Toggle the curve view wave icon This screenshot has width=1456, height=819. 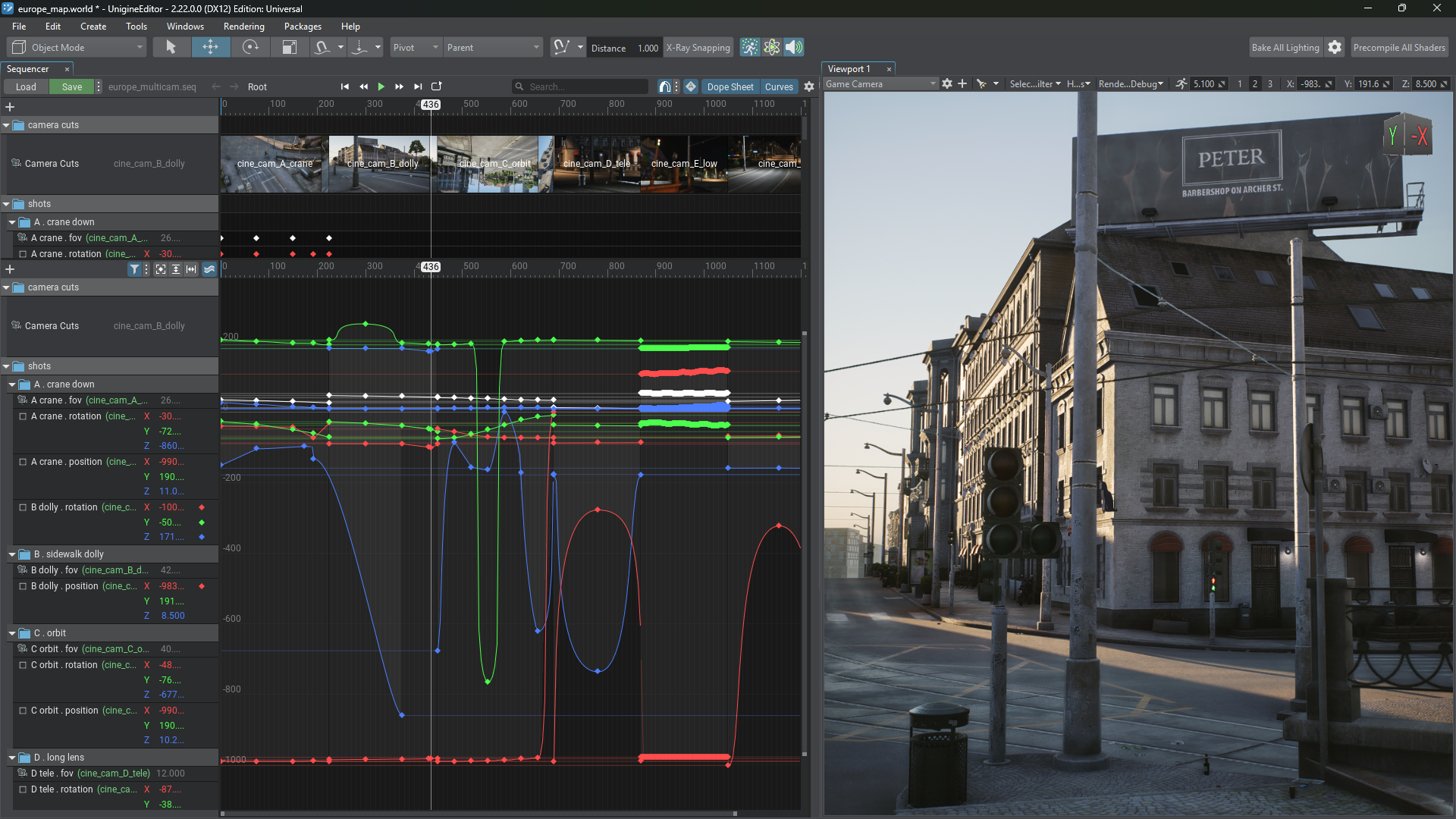point(209,269)
